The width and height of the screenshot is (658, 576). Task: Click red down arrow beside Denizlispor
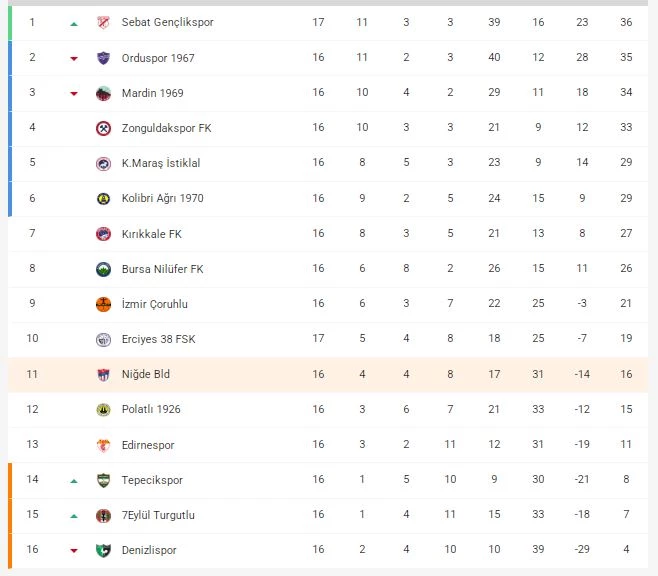pos(74,550)
